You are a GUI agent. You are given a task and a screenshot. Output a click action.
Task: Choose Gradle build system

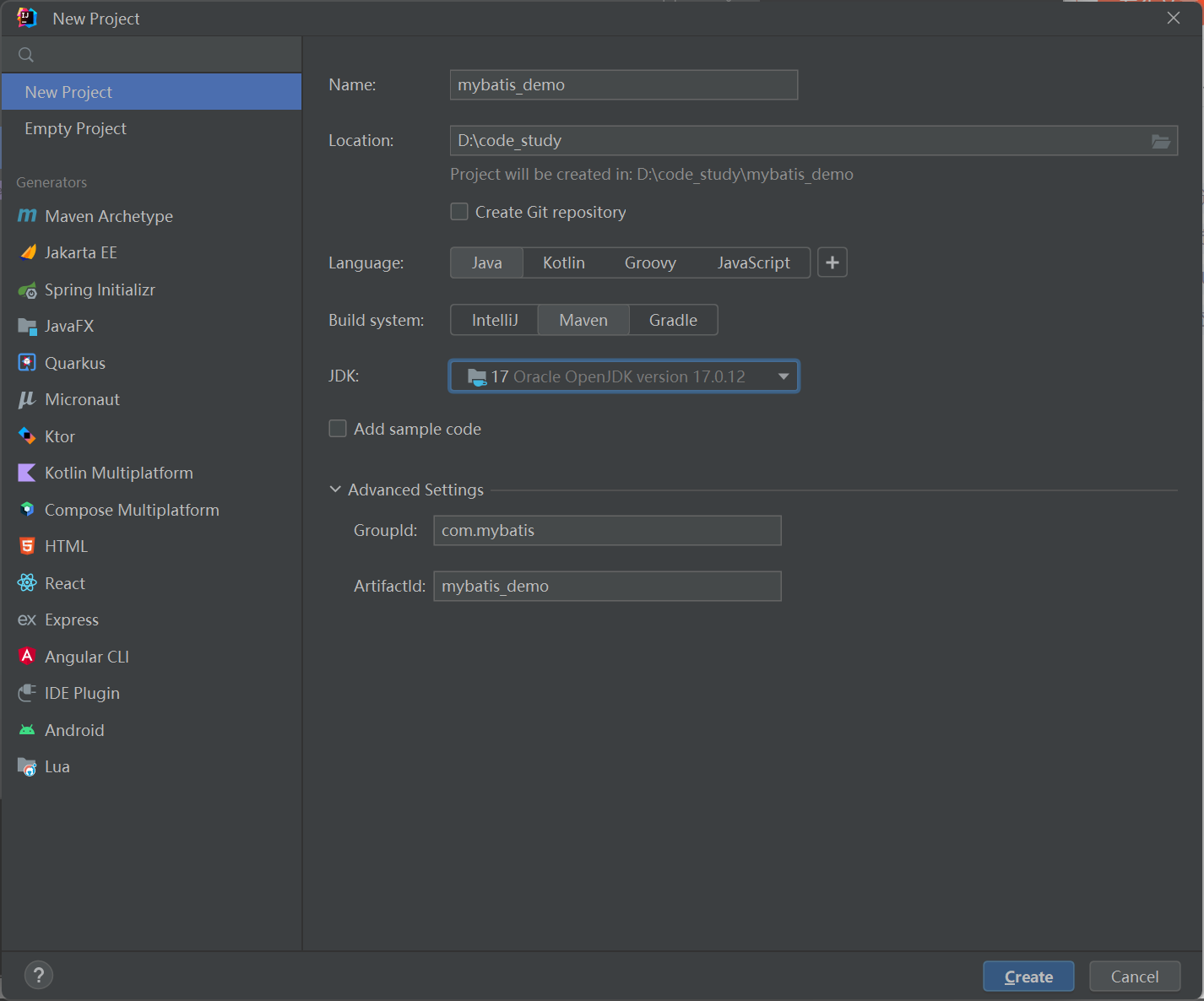coord(674,320)
